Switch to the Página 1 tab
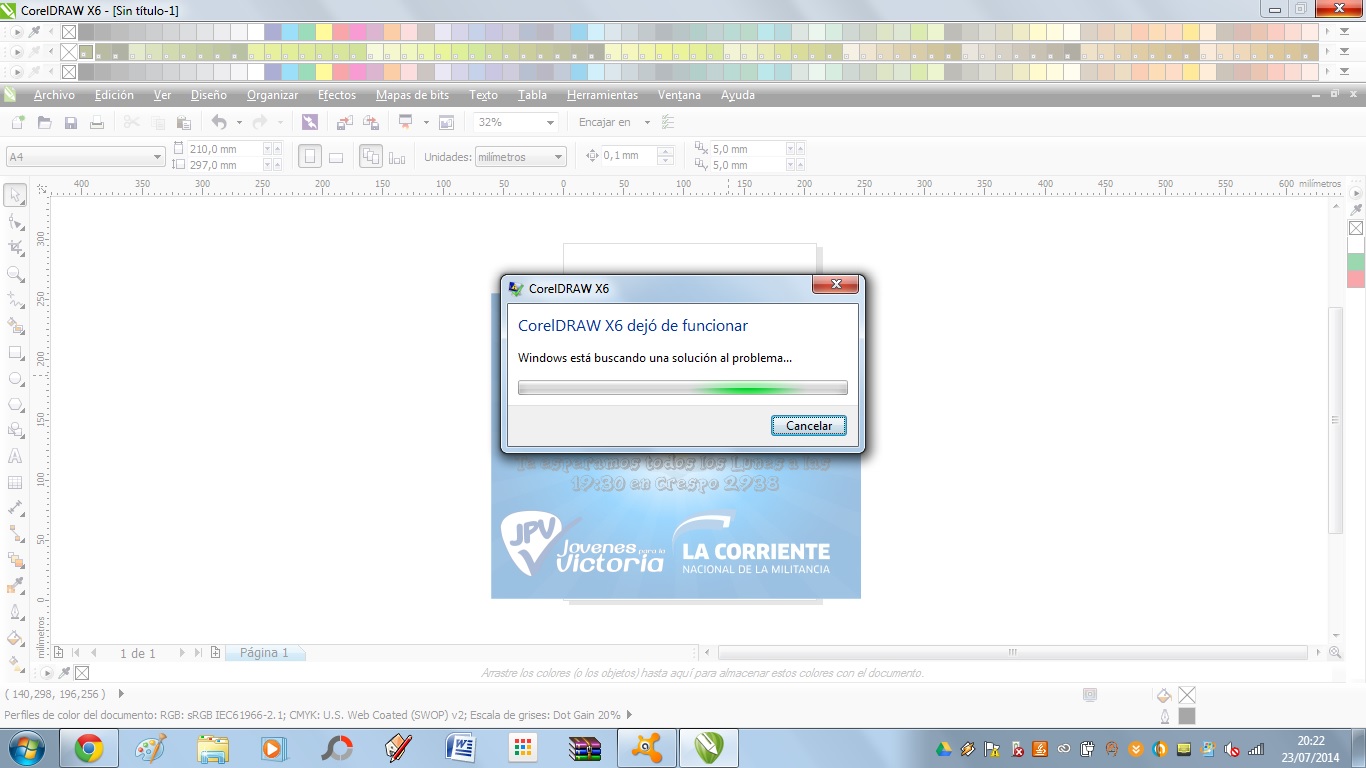Screen dimensions: 1366x768 (x=265, y=653)
